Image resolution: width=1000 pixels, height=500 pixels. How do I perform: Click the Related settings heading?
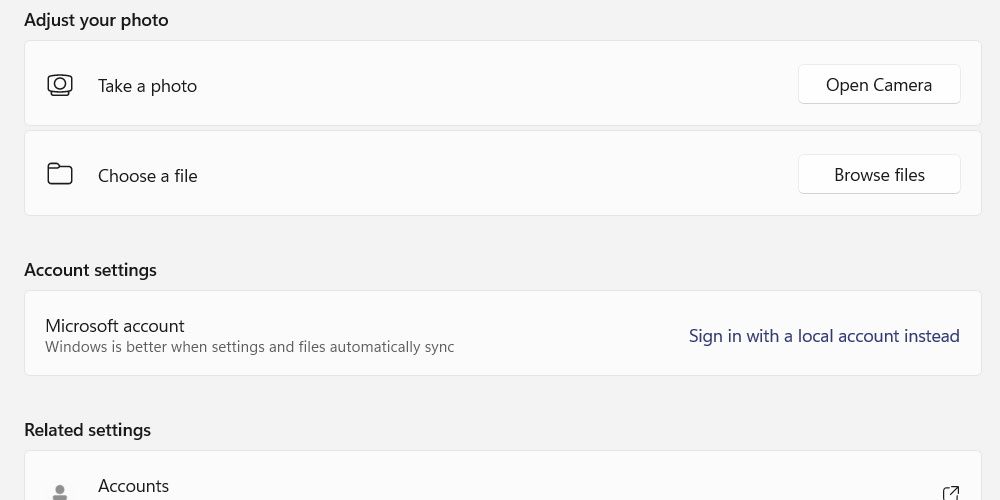[87, 430]
